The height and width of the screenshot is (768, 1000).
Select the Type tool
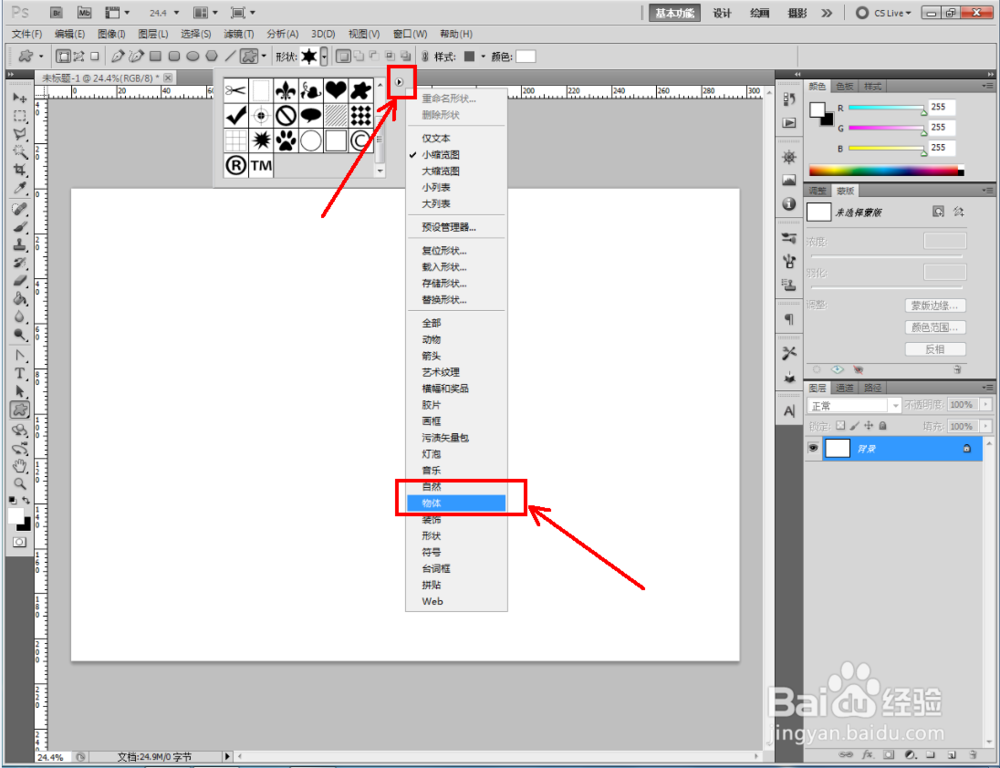pos(20,374)
